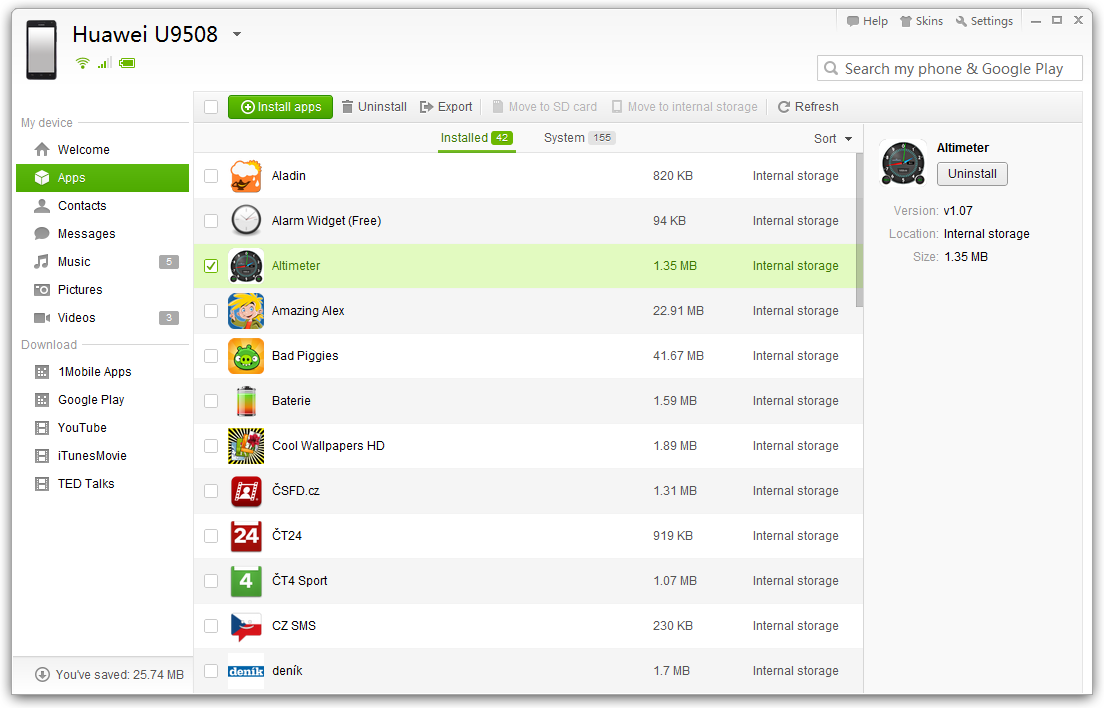
Task: Refresh the apps list
Action: (x=808, y=107)
